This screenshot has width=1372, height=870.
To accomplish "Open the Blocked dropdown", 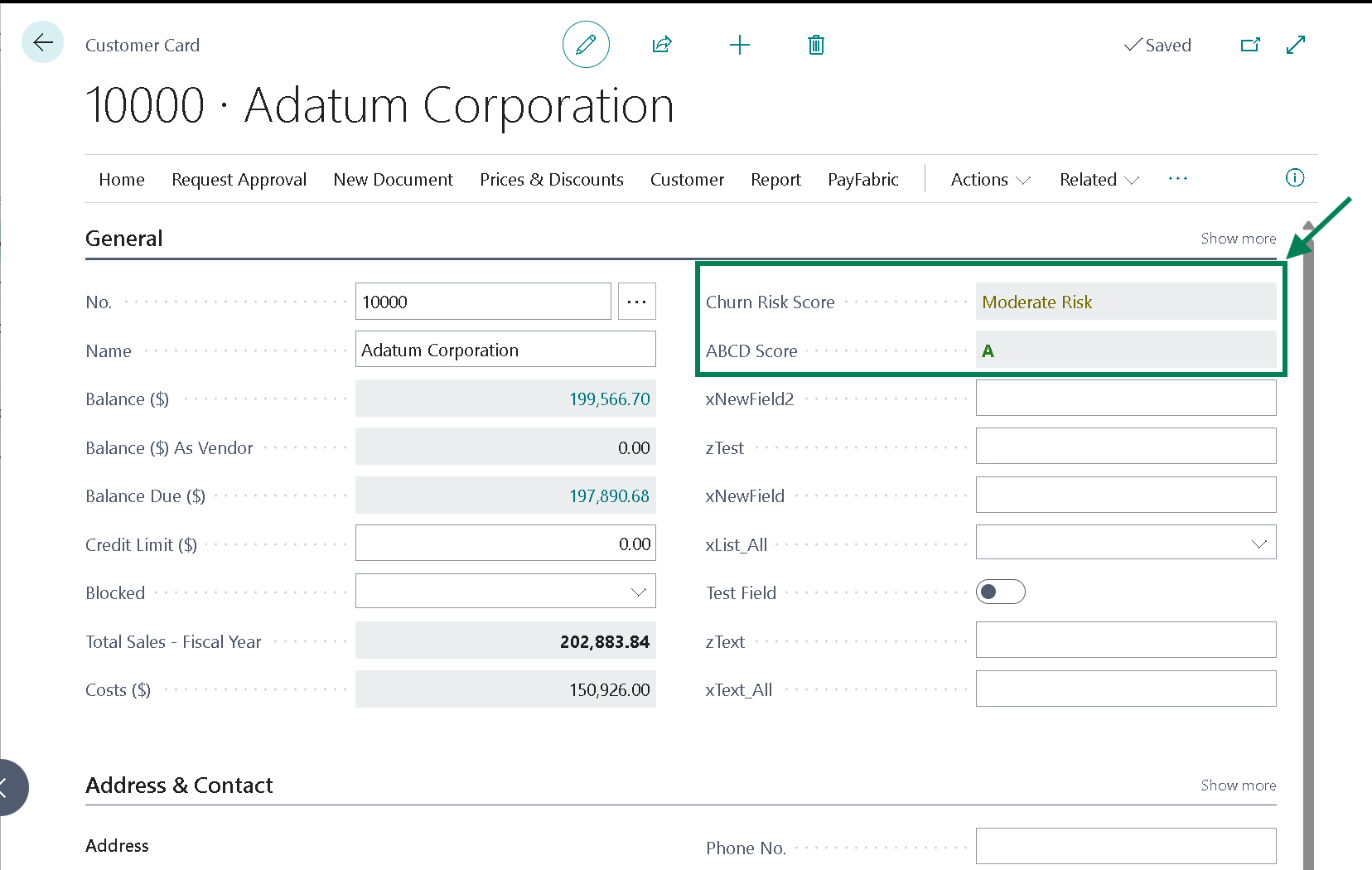I will [x=505, y=592].
